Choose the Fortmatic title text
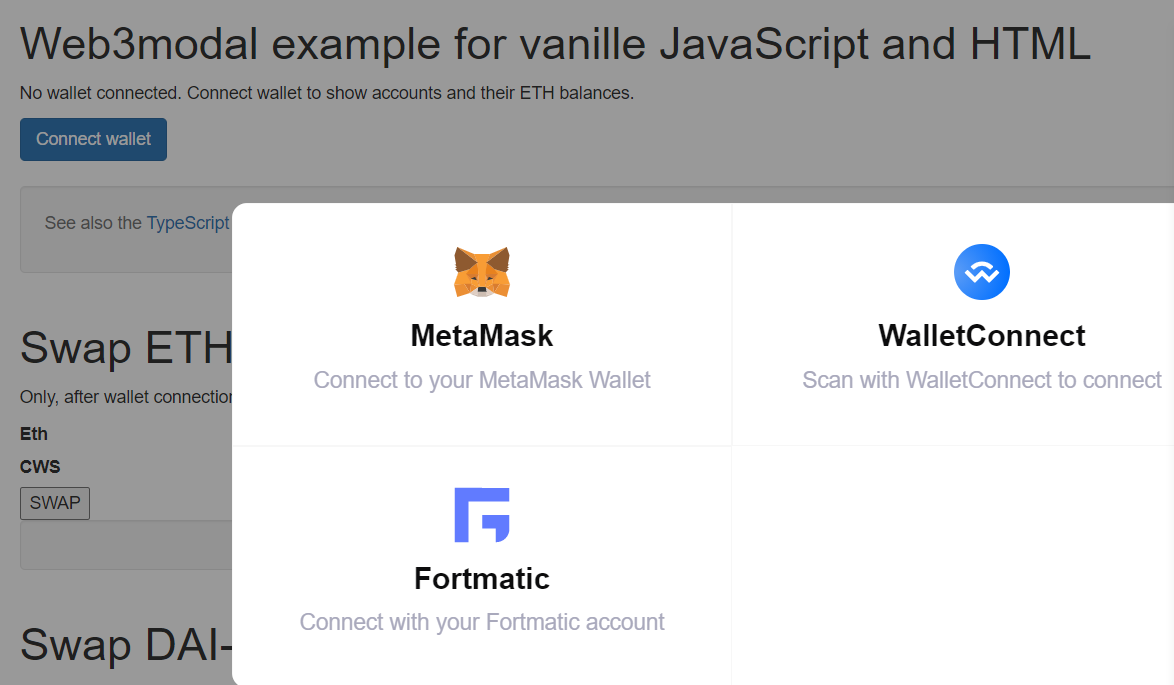The height and width of the screenshot is (685, 1174). 481,579
